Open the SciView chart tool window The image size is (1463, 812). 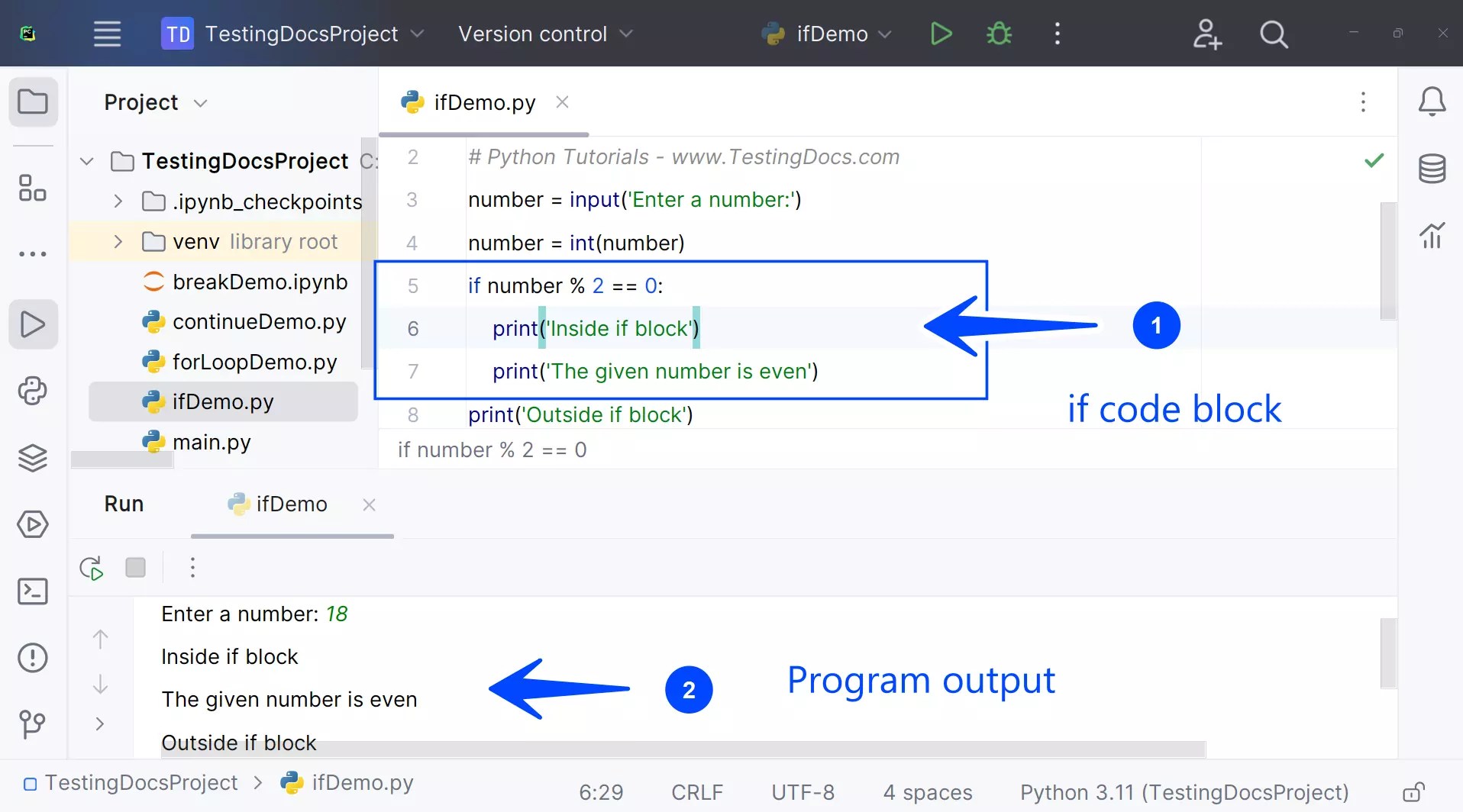pos(1432,235)
